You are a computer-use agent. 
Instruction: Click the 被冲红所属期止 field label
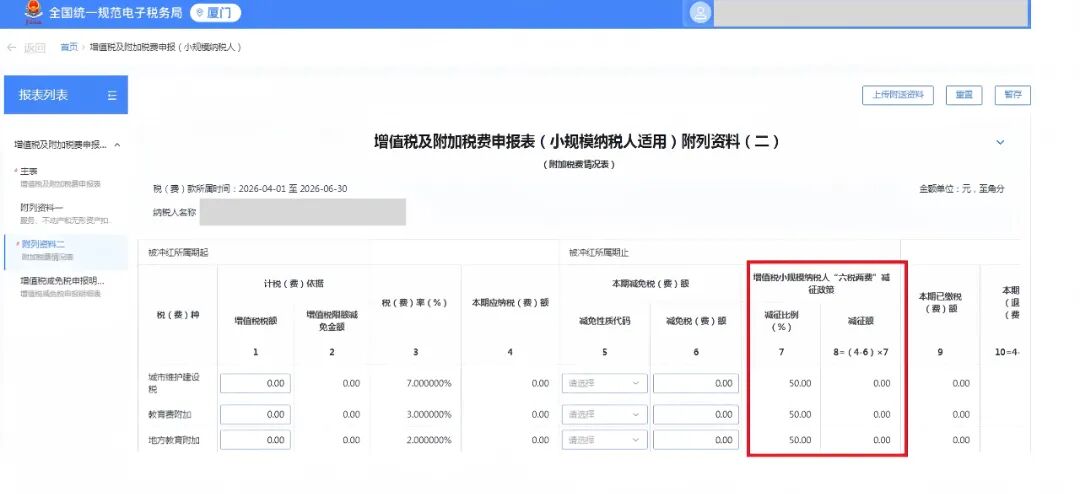tap(599, 253)
